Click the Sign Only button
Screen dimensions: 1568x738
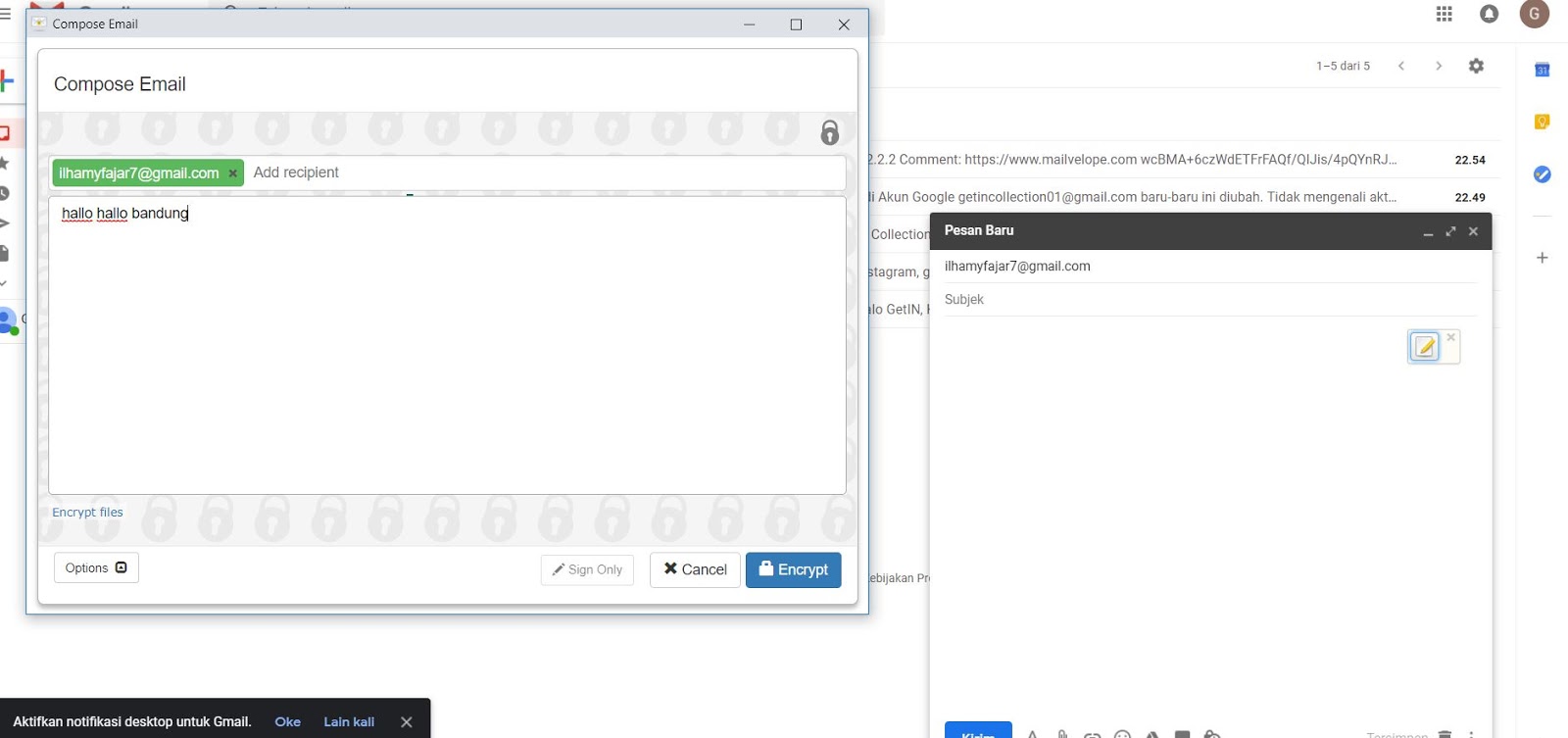pyautogui.click(x=587, y=569)
